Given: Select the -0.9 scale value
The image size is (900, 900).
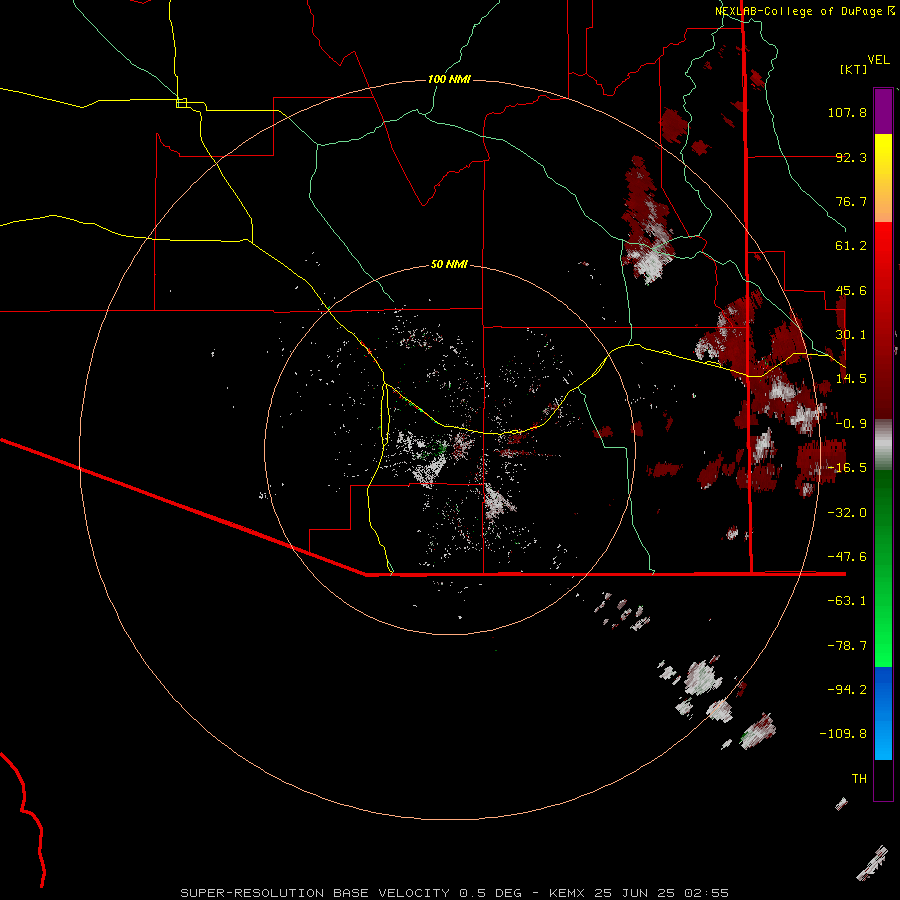Looking at the screenshot, I should tap(851, 424).
